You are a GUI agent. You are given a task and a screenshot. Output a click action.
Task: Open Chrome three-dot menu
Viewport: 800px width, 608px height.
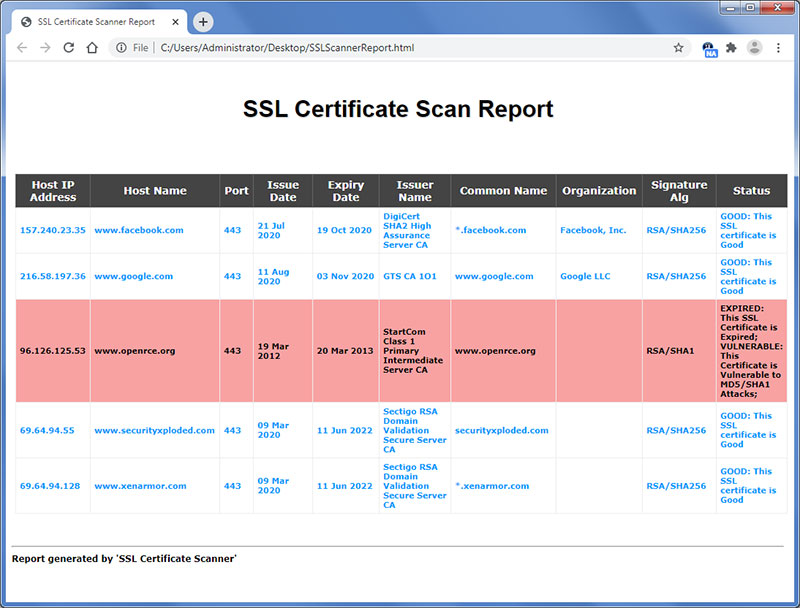(x=778, y=47)
